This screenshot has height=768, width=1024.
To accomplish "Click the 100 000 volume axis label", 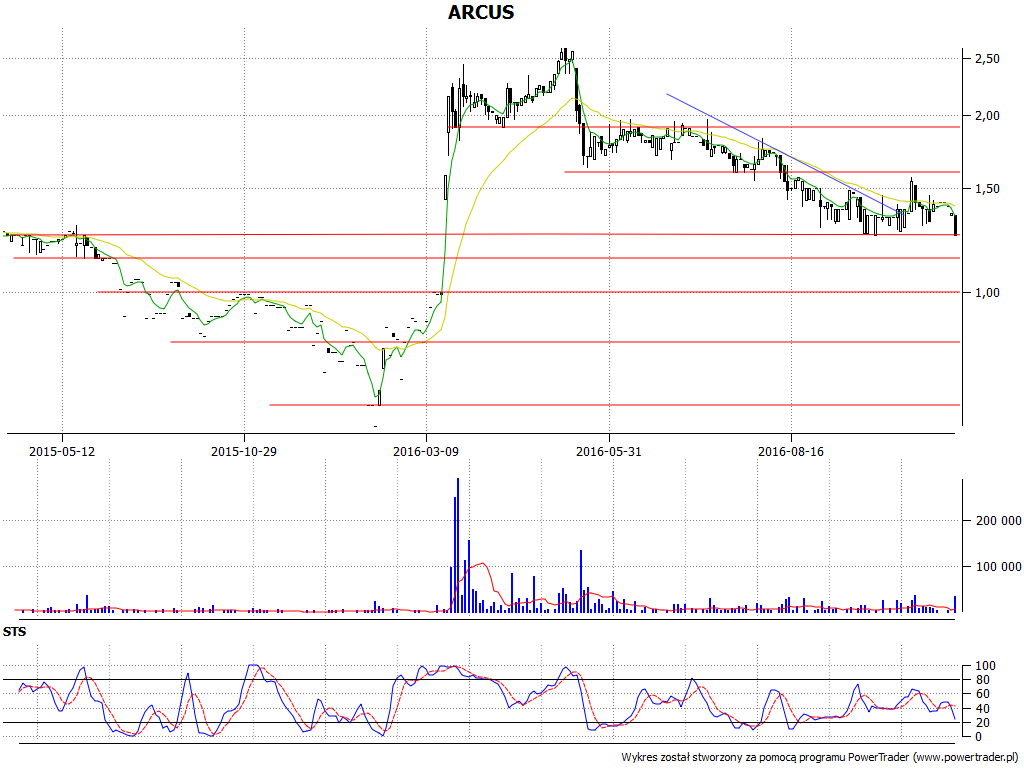I will (998, 566).
